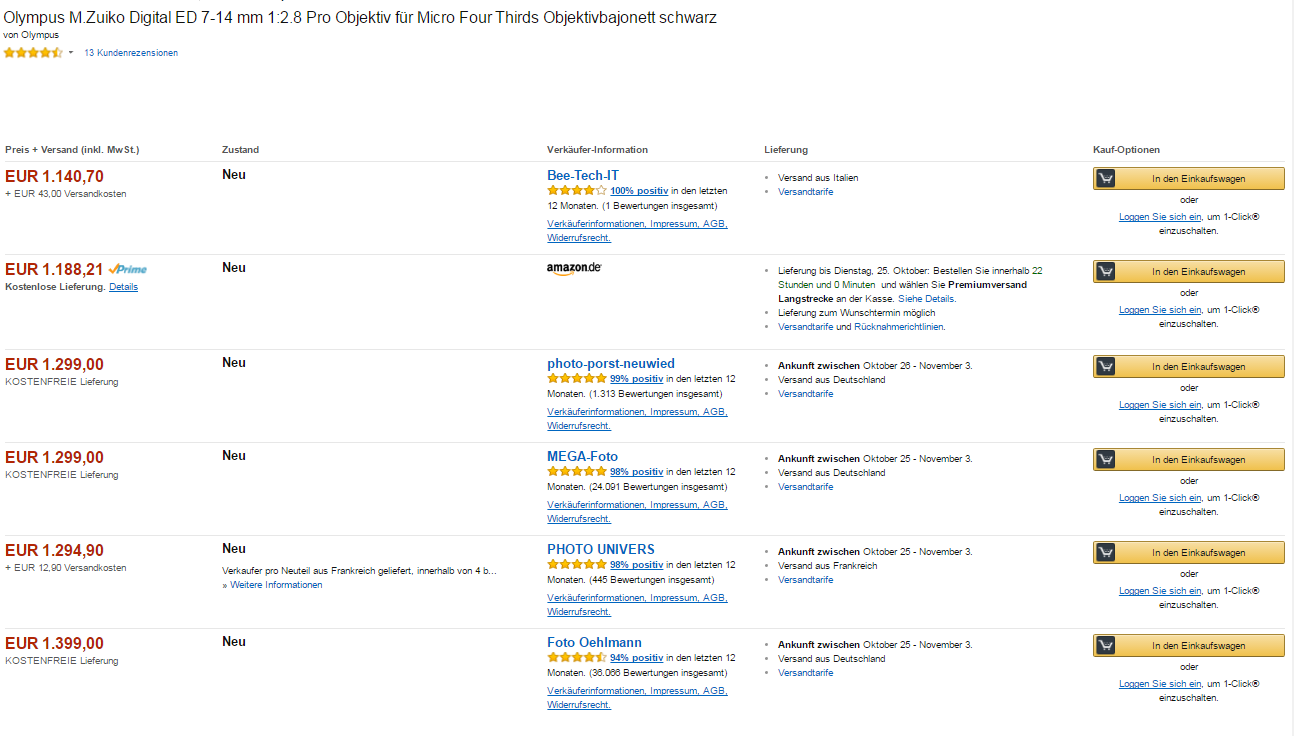Open the star rating dropdown arrow under title
This screenshot has height=736, width=1294.
pos(71,53)
